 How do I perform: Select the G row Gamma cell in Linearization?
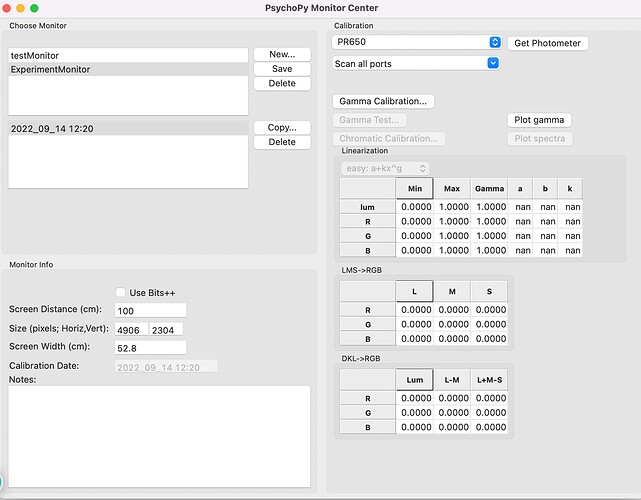tap(489, 236)
